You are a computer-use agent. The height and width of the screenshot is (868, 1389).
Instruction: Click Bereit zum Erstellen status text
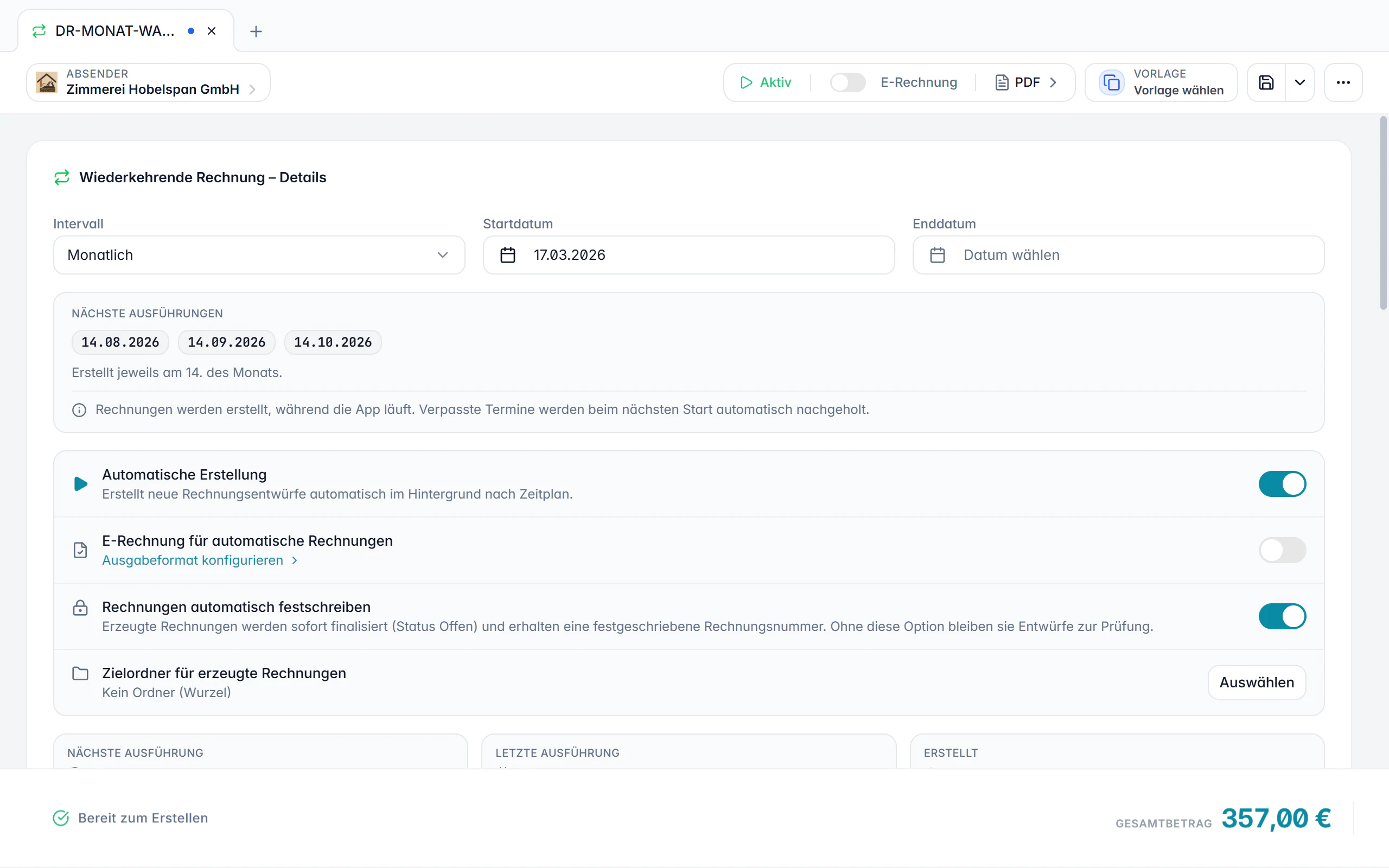(143, 818)
